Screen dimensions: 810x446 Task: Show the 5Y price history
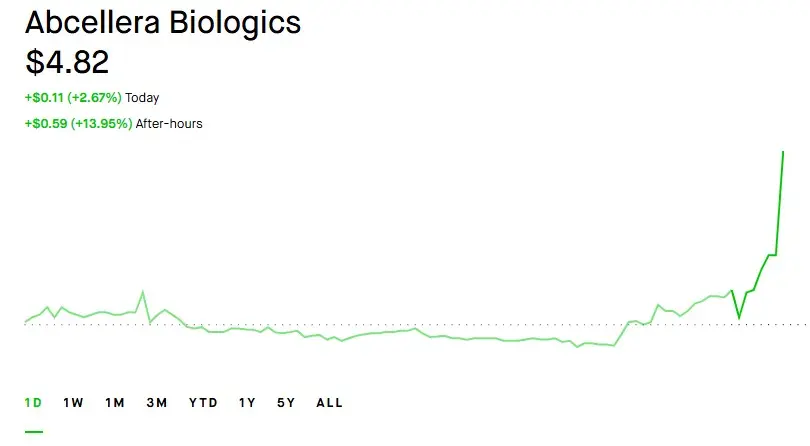[286, 403]
